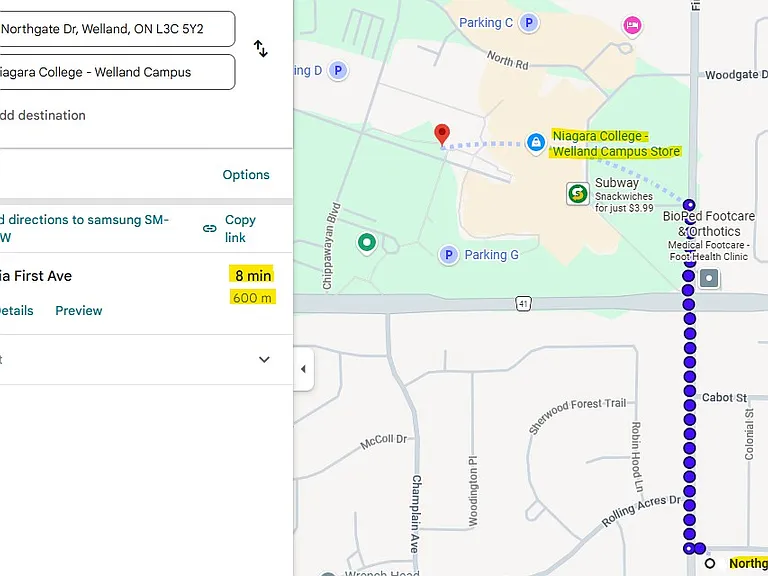
Task: Preview the route via First Ave
Action: point(78,311)
